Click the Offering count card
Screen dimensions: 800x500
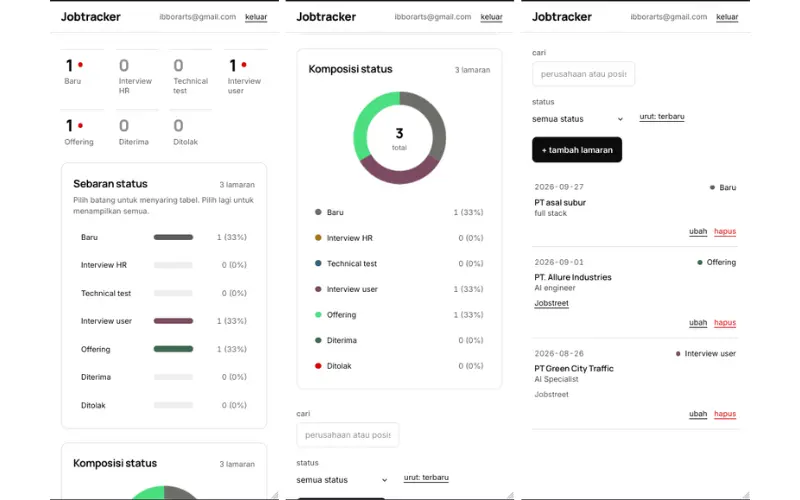pyautogui.click(x=82, y=129)
